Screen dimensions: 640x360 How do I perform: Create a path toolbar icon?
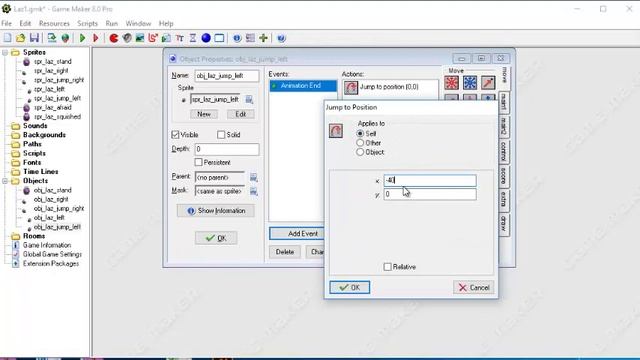click(x=153, y=38)
